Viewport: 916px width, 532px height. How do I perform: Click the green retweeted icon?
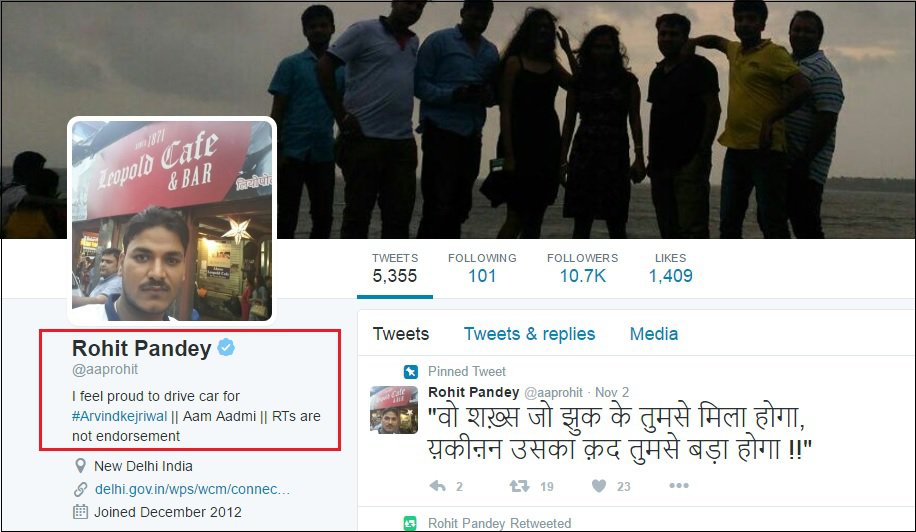coord(411,523)
